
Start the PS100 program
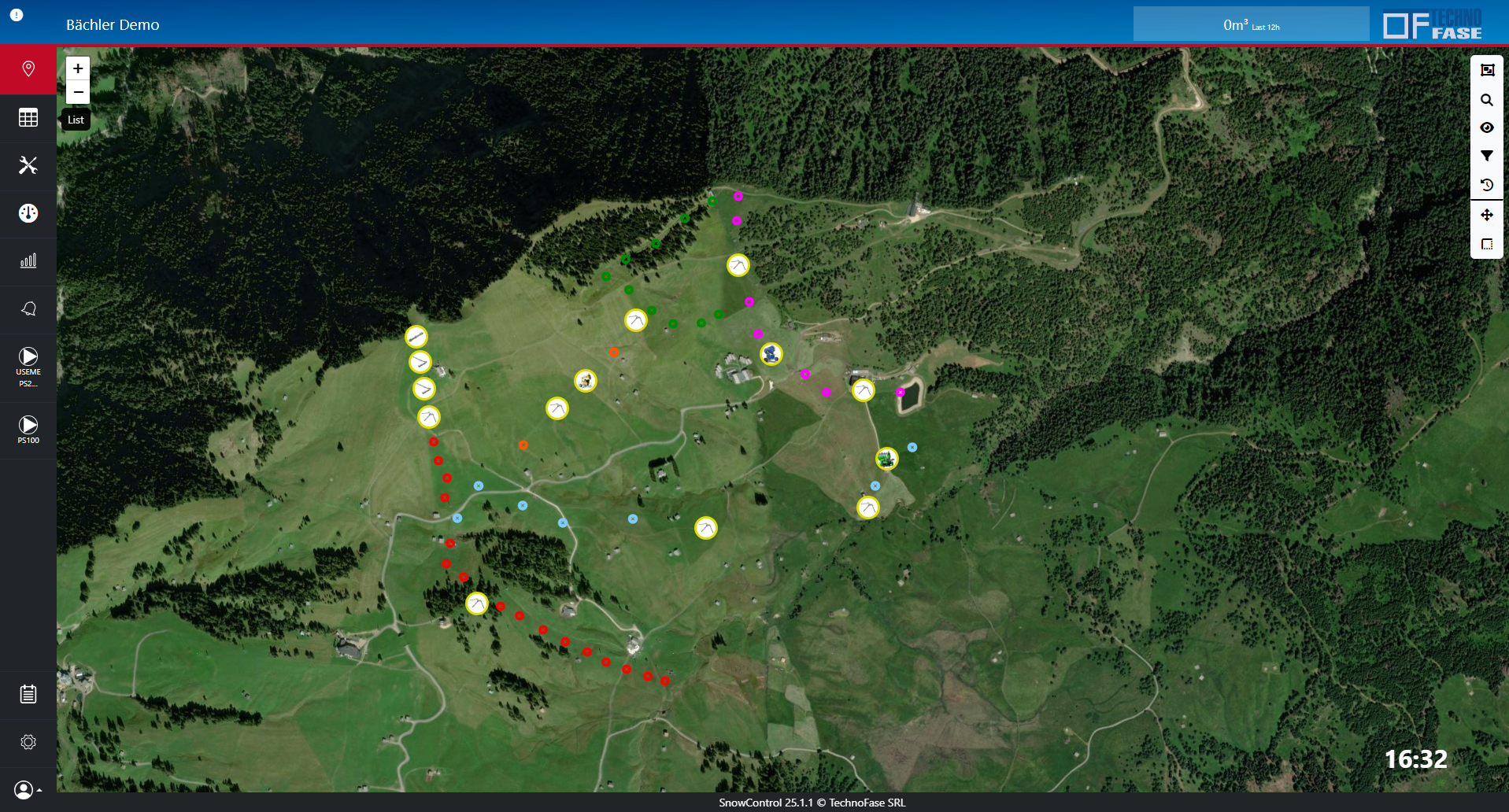[x=28, y=430]
